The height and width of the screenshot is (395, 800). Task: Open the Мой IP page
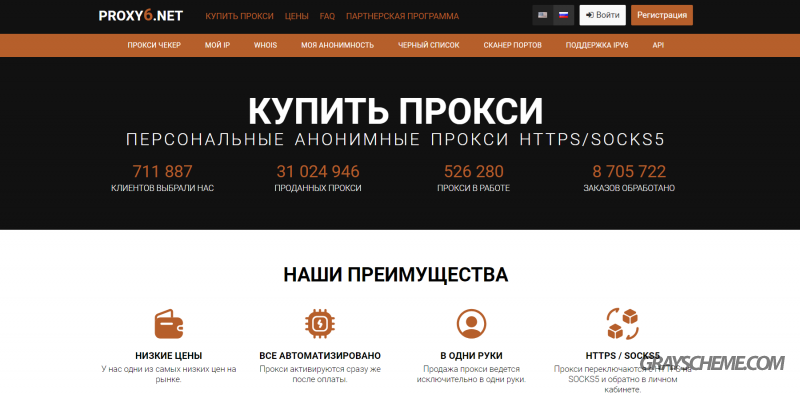pyautogui.click(x=217, y=45)
